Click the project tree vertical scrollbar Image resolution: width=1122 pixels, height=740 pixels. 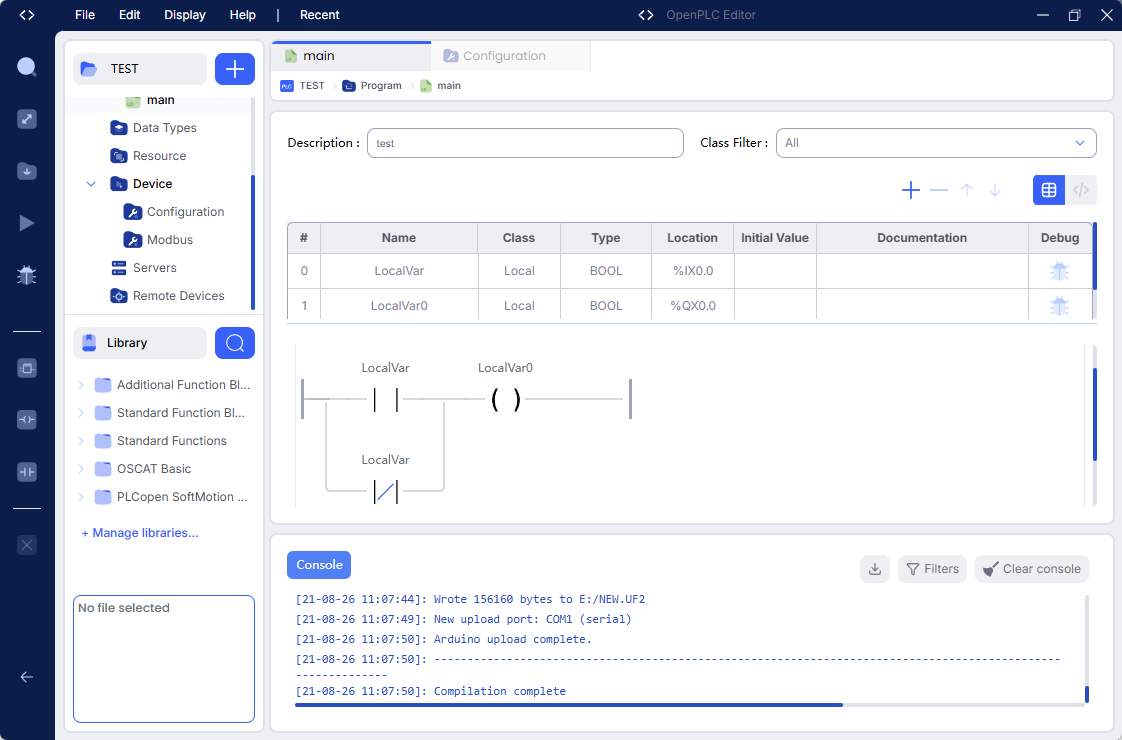click(x=253, y=243)
